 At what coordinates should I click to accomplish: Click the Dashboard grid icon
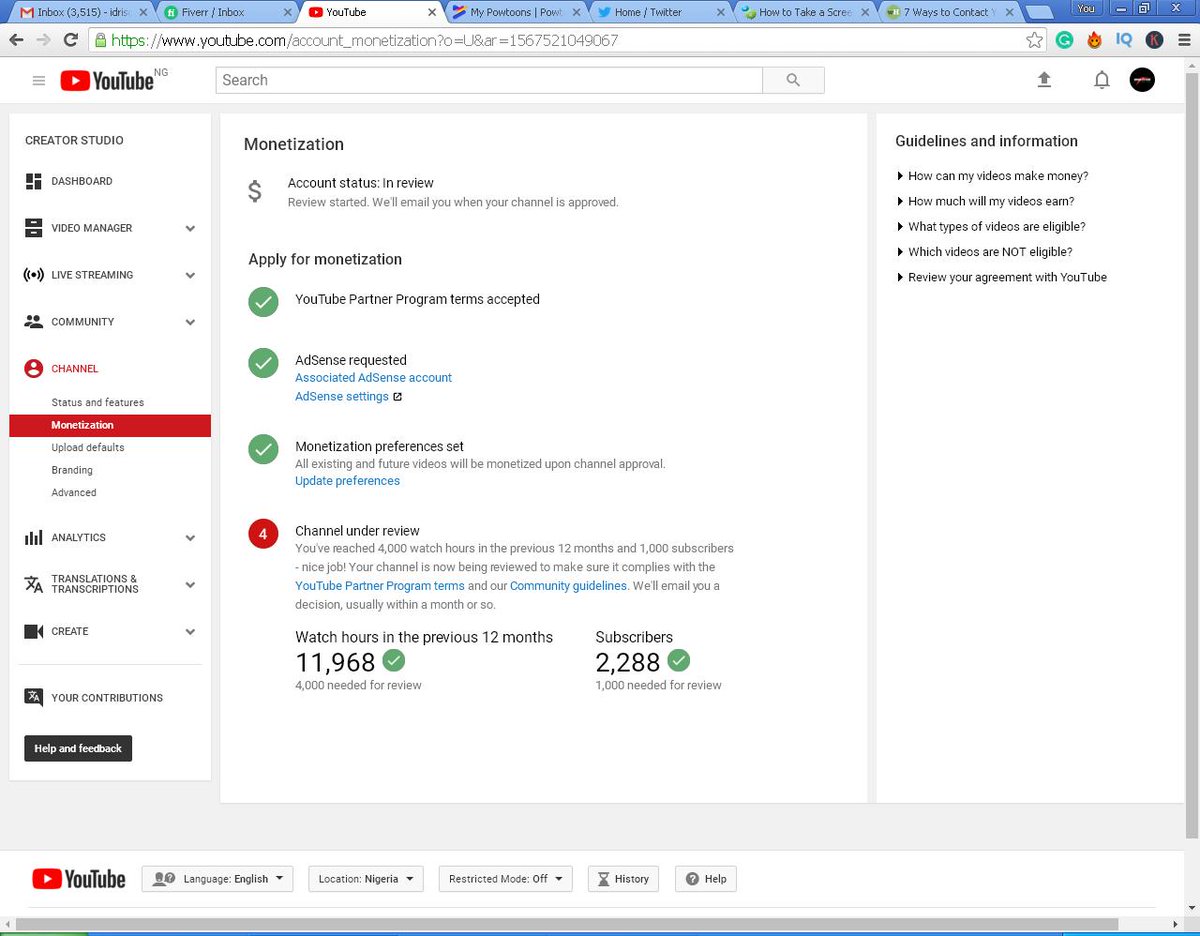coord(33,181)
